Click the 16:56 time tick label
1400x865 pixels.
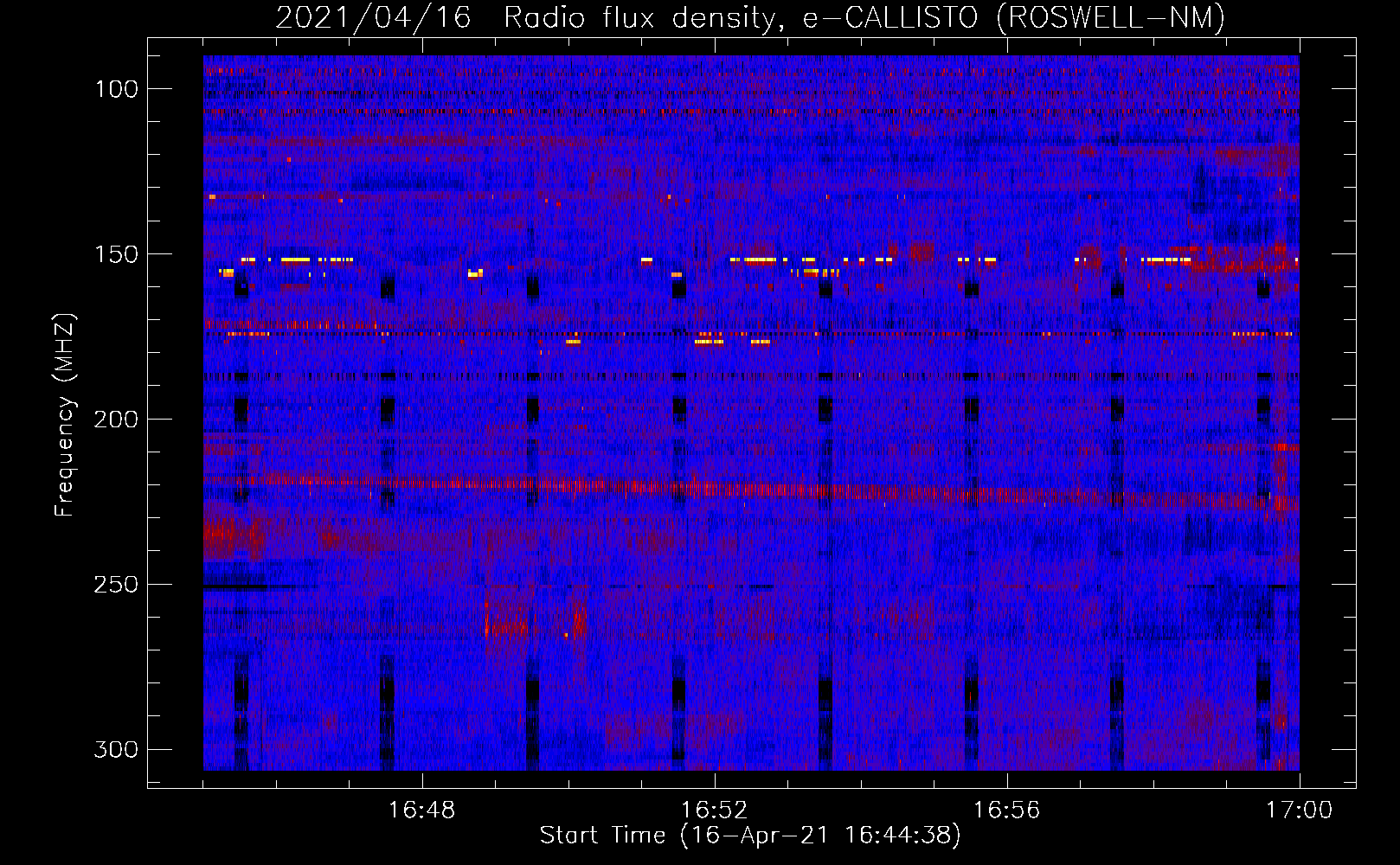pos(1006,811)
